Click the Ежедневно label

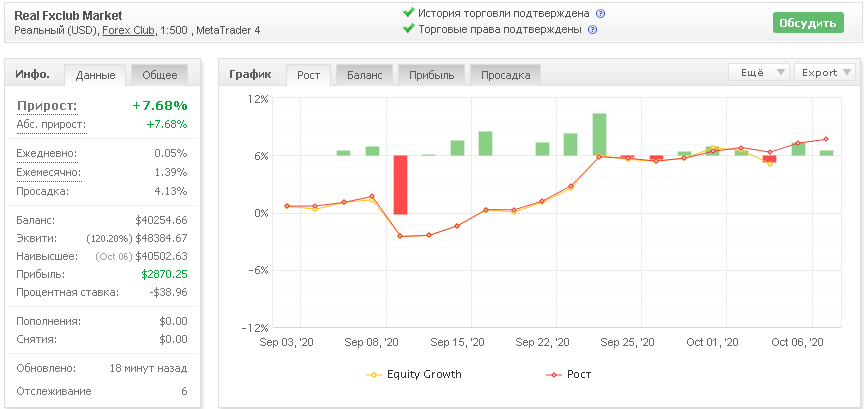47,153
